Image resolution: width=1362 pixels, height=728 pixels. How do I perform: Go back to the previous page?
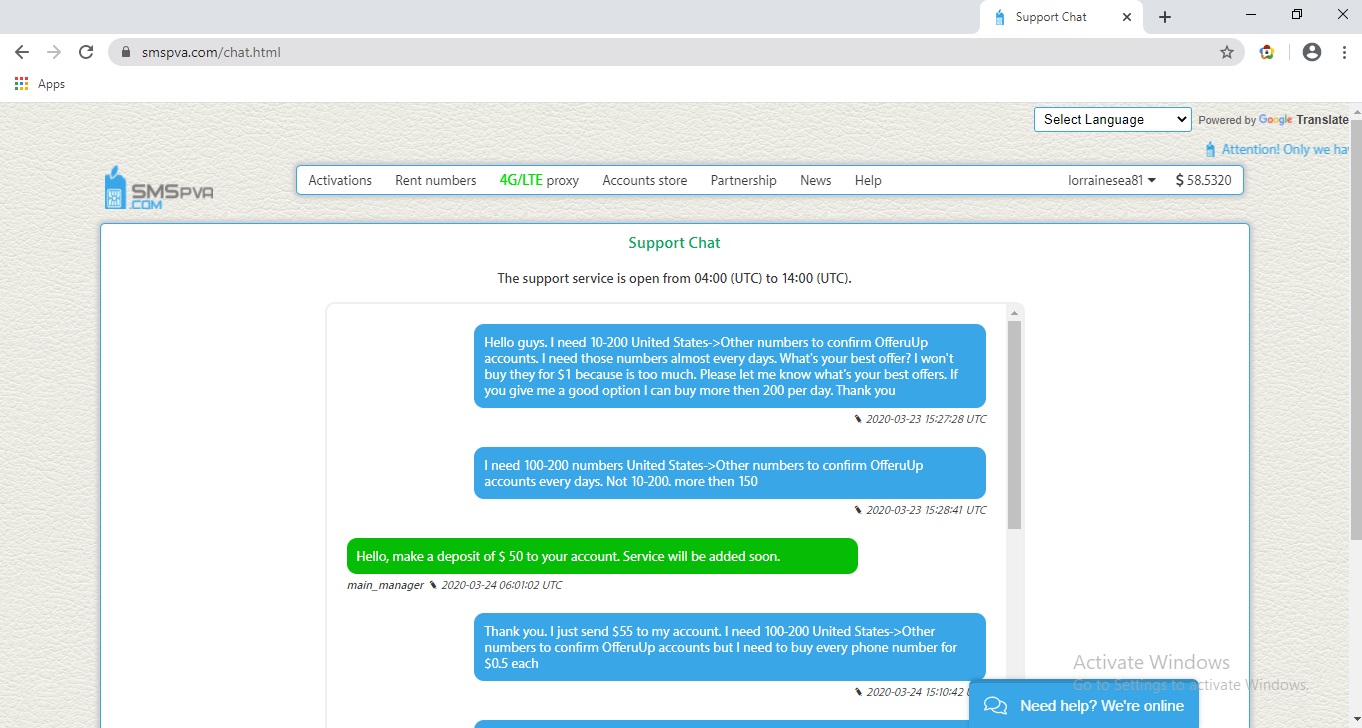click(x=22, y=52)
